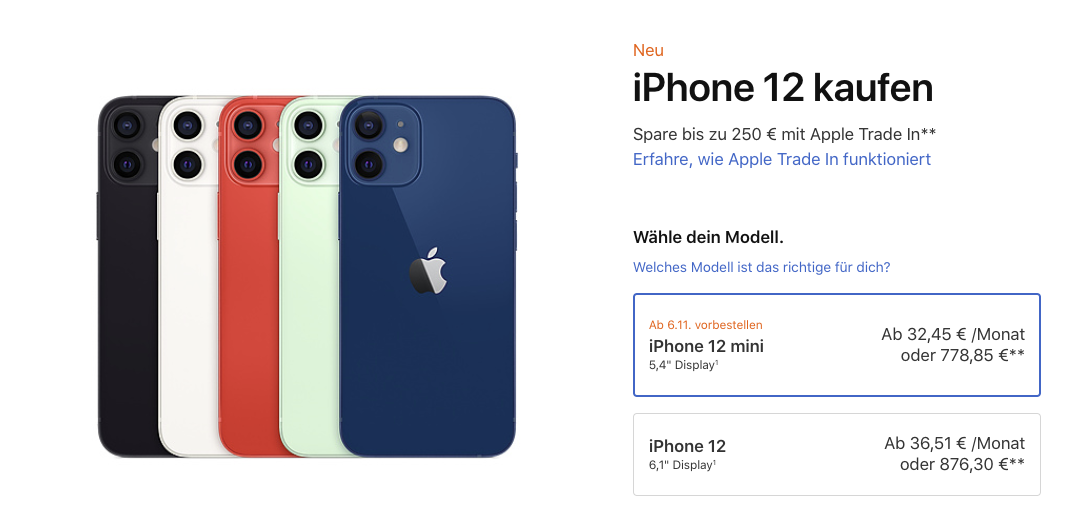The width and height of the screenshot is (1089, 512).
Task: Click the flash on blue iPhone camera
Action: click(401, 144)
